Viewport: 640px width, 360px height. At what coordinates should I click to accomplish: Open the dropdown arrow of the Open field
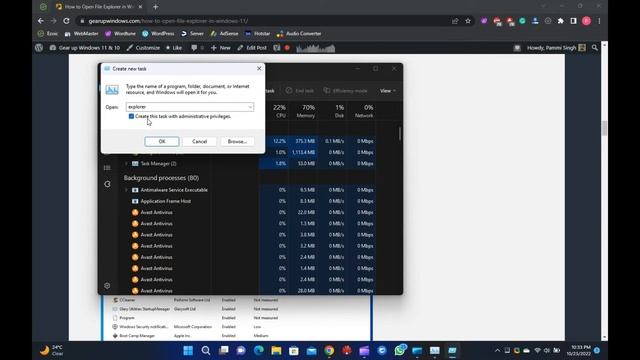pyautogui.click(x=250, y=107)
